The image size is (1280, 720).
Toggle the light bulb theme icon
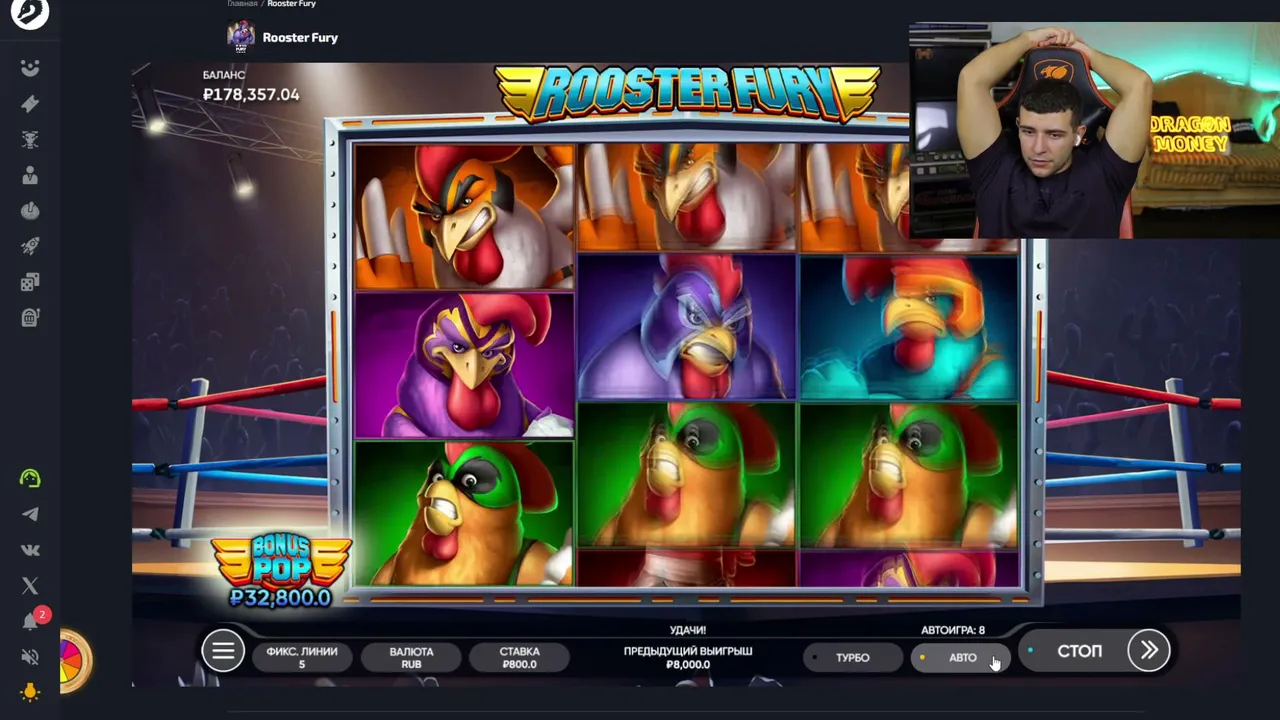coord(30,692)
